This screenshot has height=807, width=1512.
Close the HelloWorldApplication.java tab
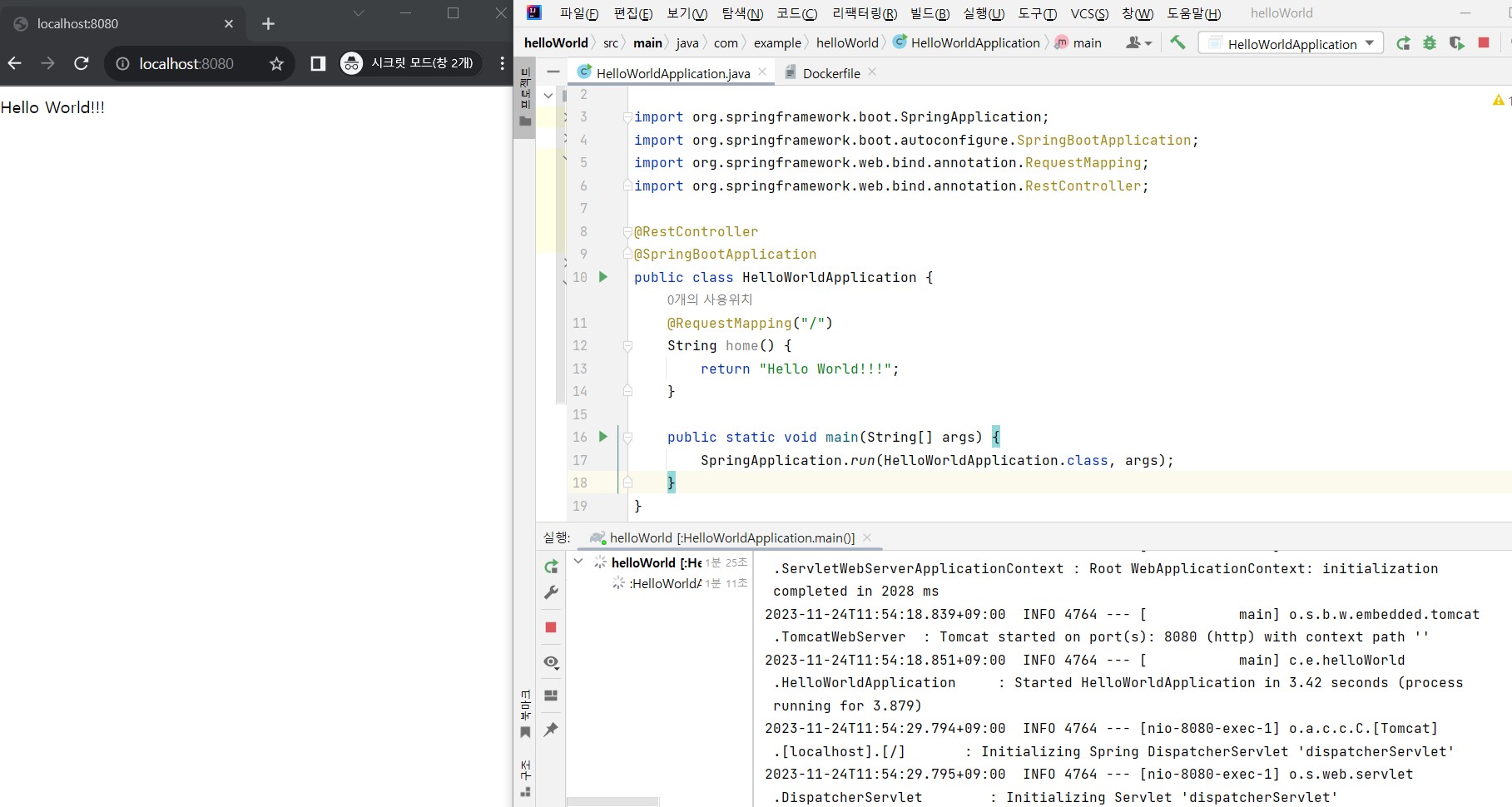762,72
